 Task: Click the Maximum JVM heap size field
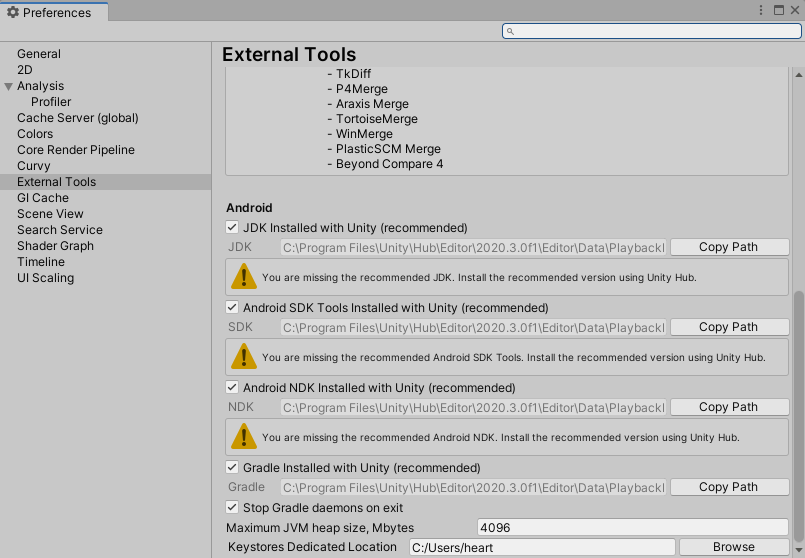pyautogui.click(x=633, y=527)
